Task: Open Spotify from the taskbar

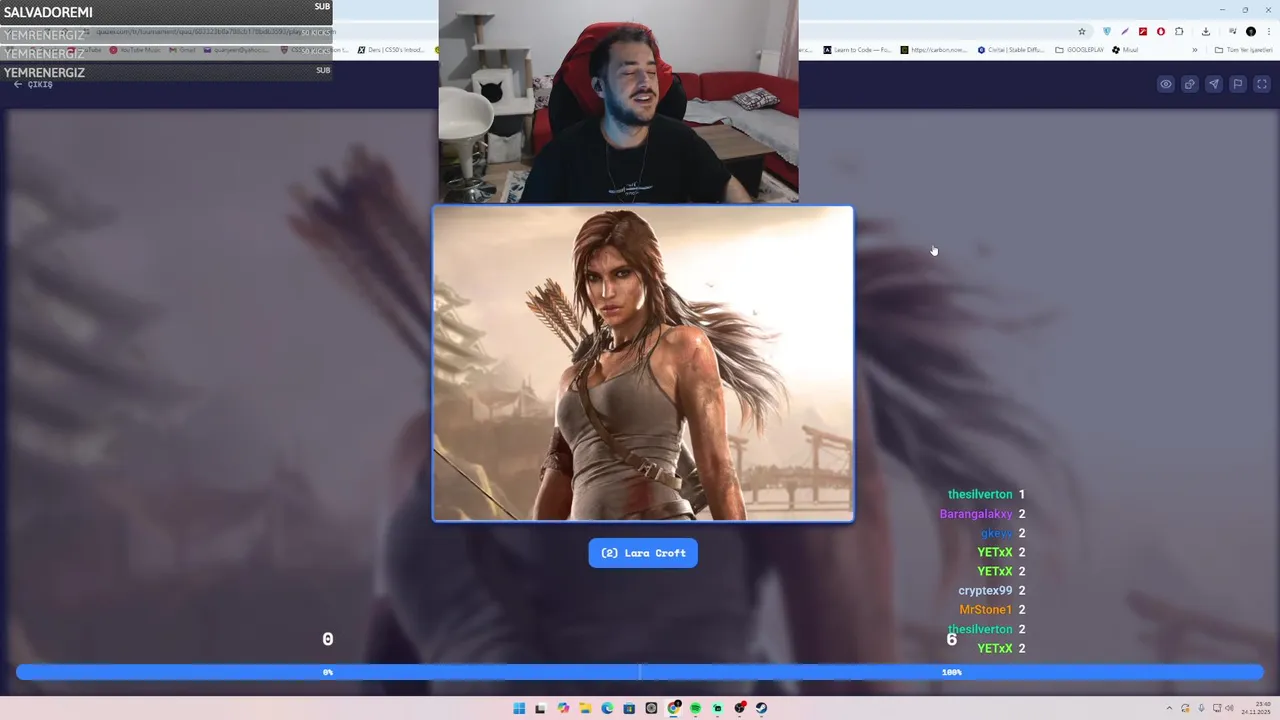Action: (x=695, y=708)
